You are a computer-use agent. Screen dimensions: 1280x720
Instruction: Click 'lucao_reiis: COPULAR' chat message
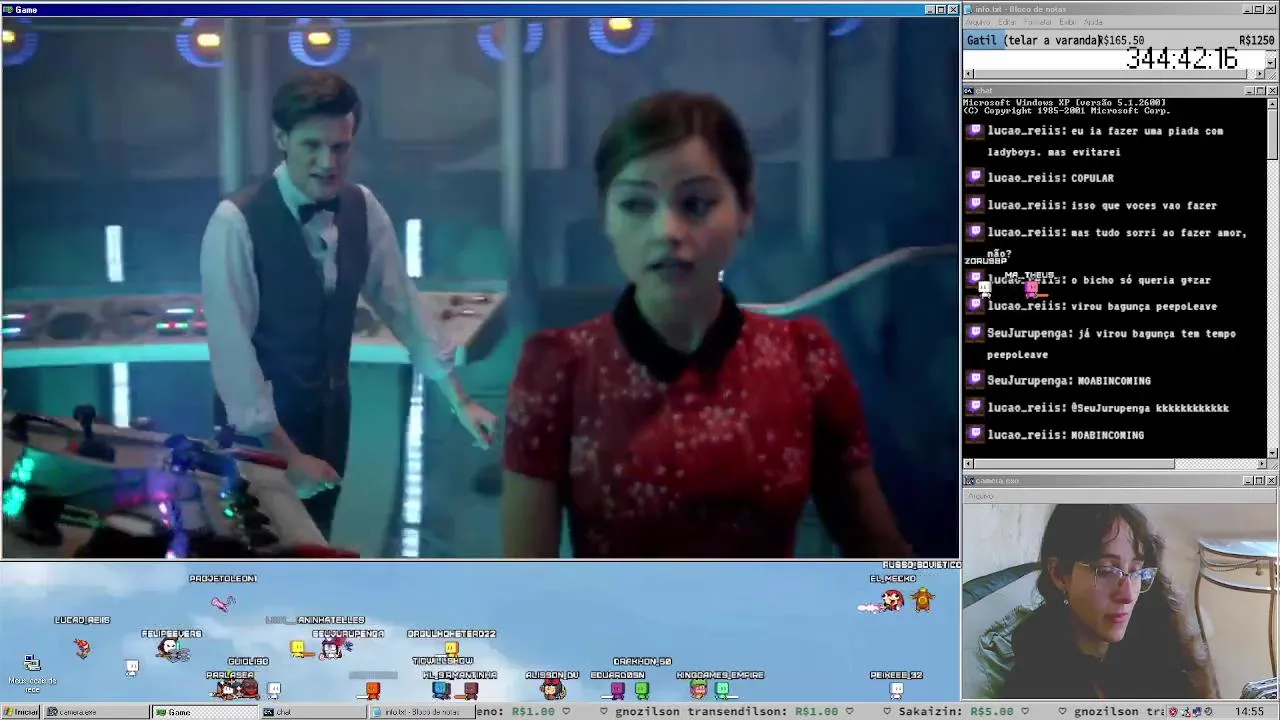[1050, 178]
